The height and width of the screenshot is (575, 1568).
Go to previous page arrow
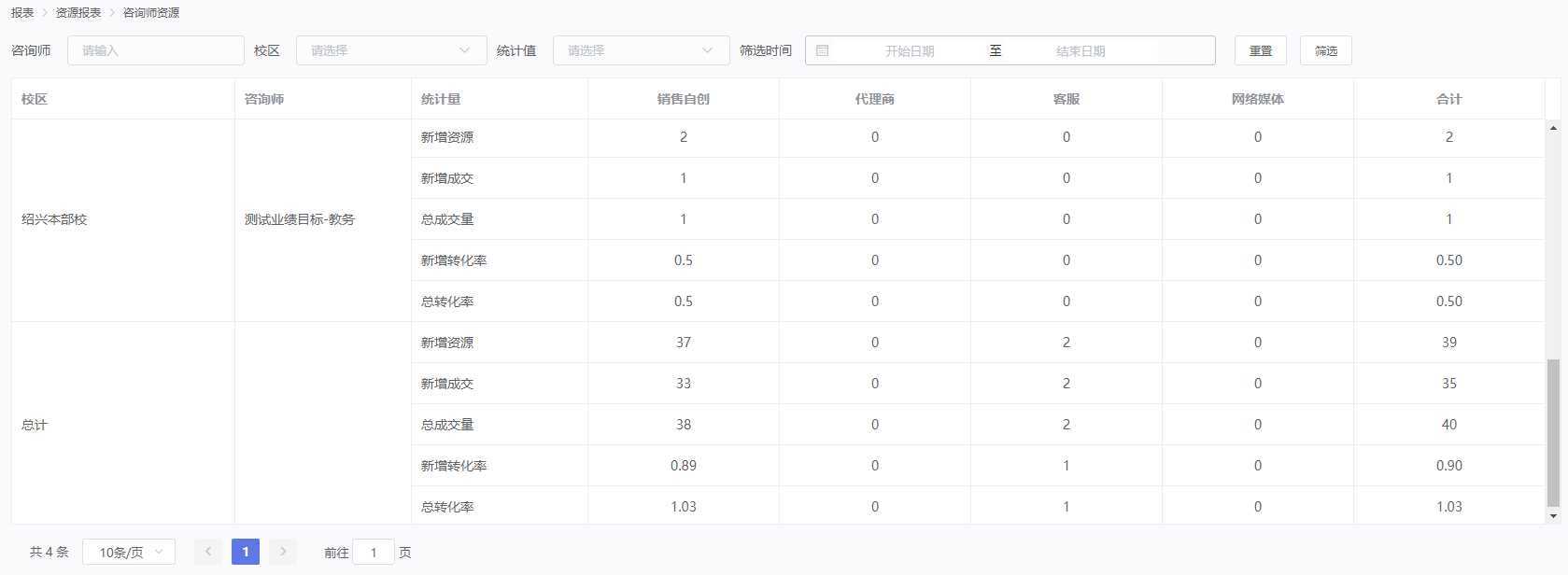click(x=208, y=552)
